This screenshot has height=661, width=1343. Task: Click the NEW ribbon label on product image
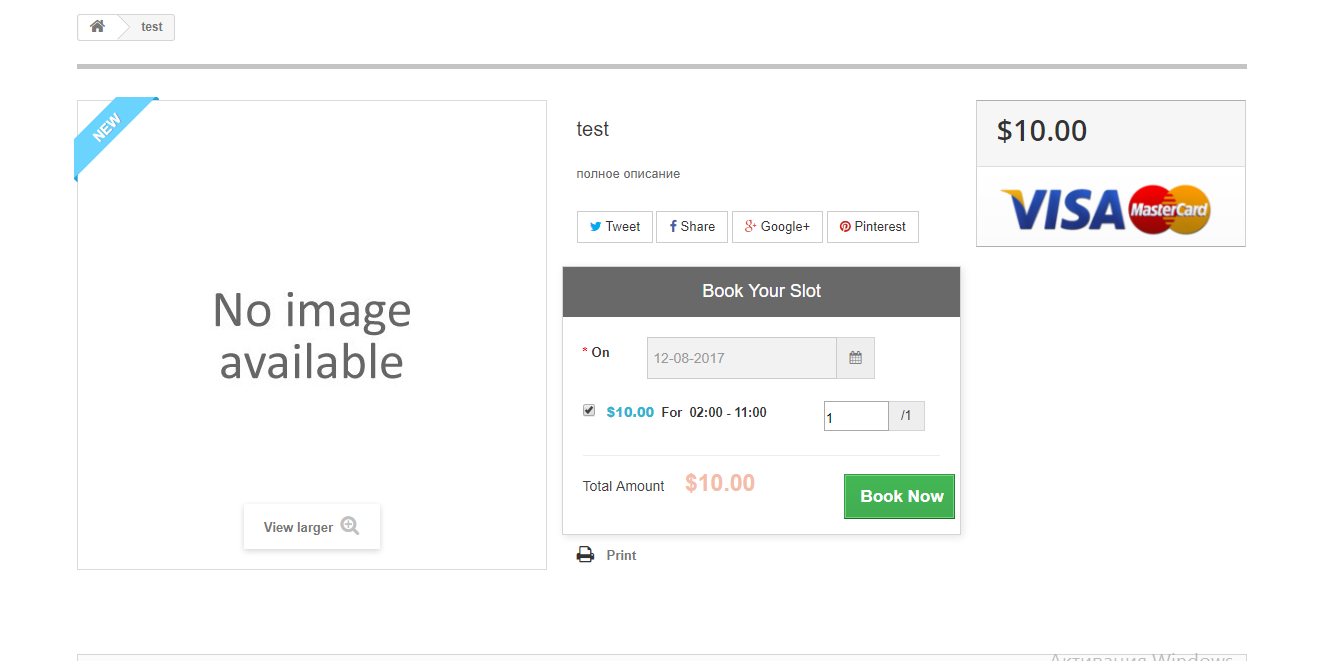pos(107,128)
